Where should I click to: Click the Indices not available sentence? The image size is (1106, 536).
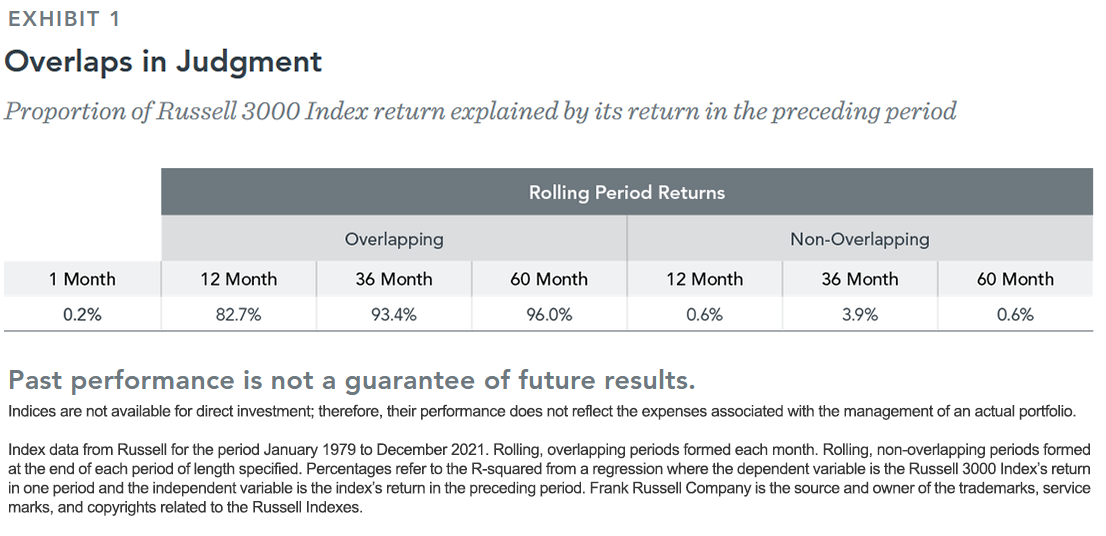click(542, 411)
